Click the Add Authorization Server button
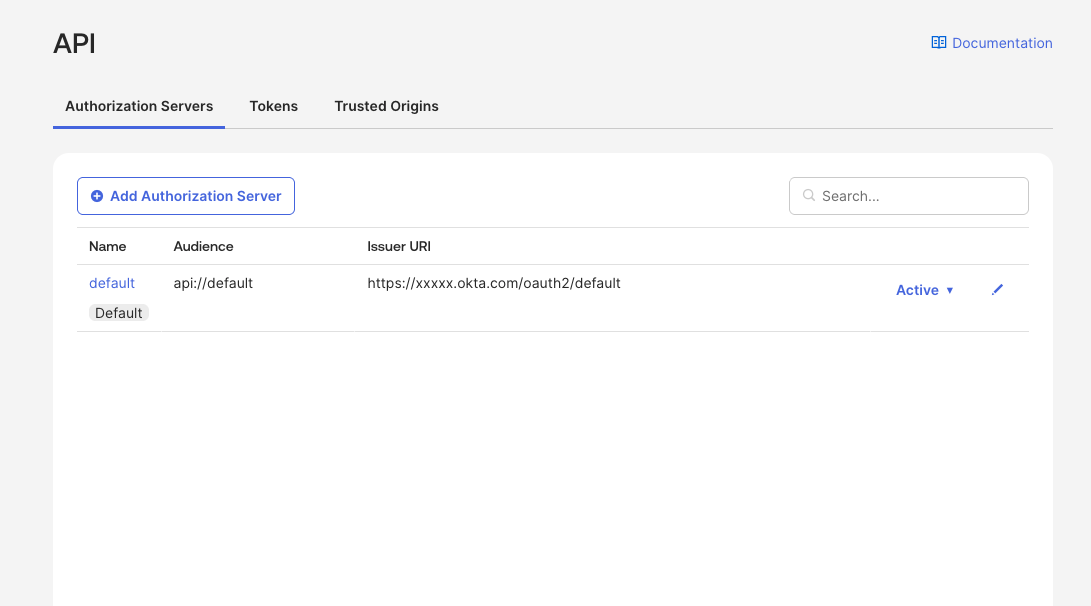The image size is (1091, 606). tap(185, 195)
